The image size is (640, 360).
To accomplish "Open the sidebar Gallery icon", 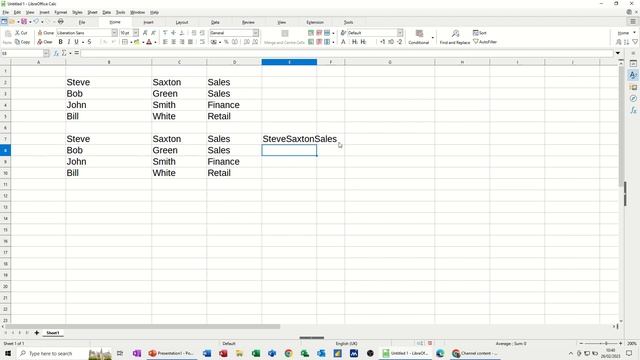I will point(633,87).
